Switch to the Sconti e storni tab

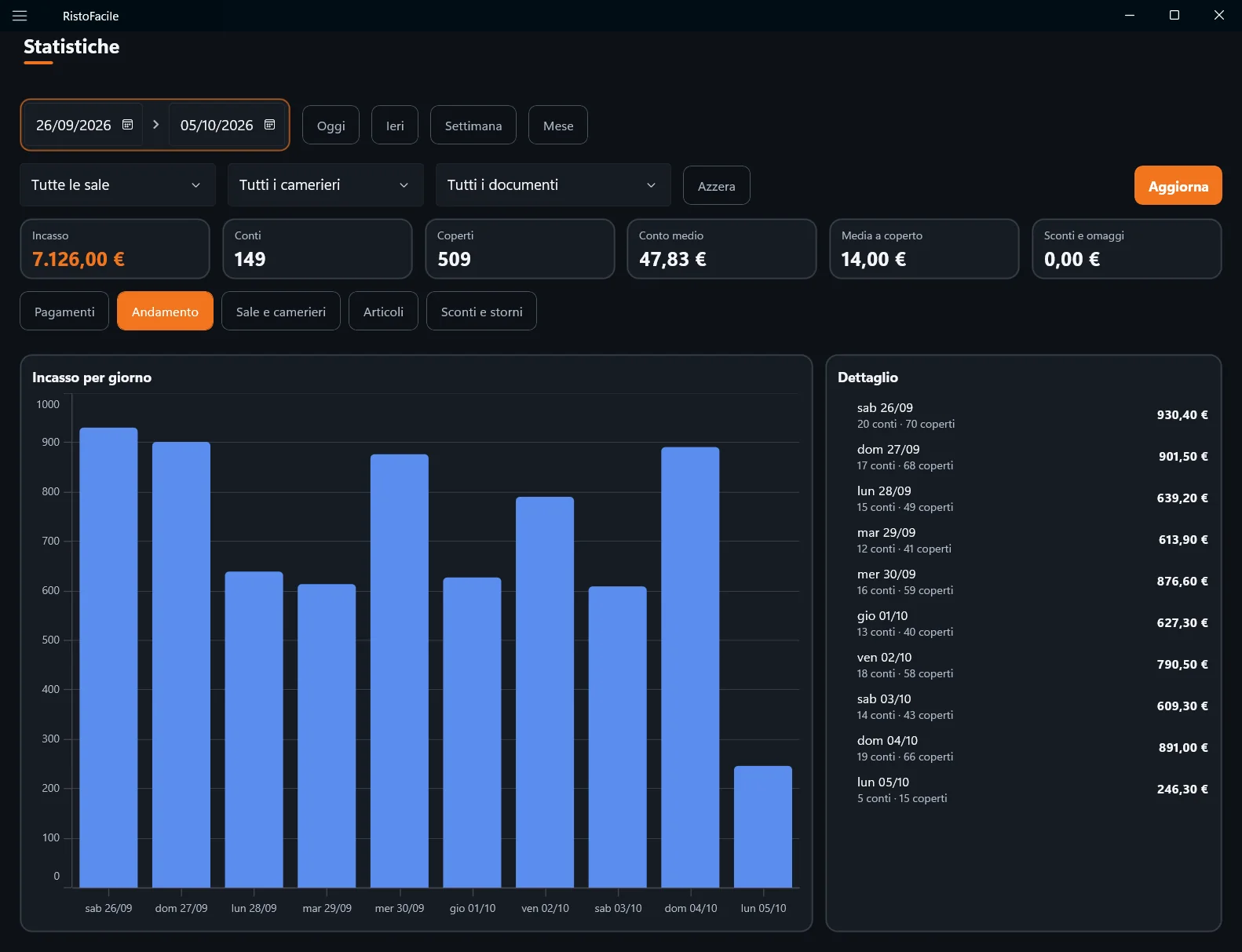coord(481,312)
